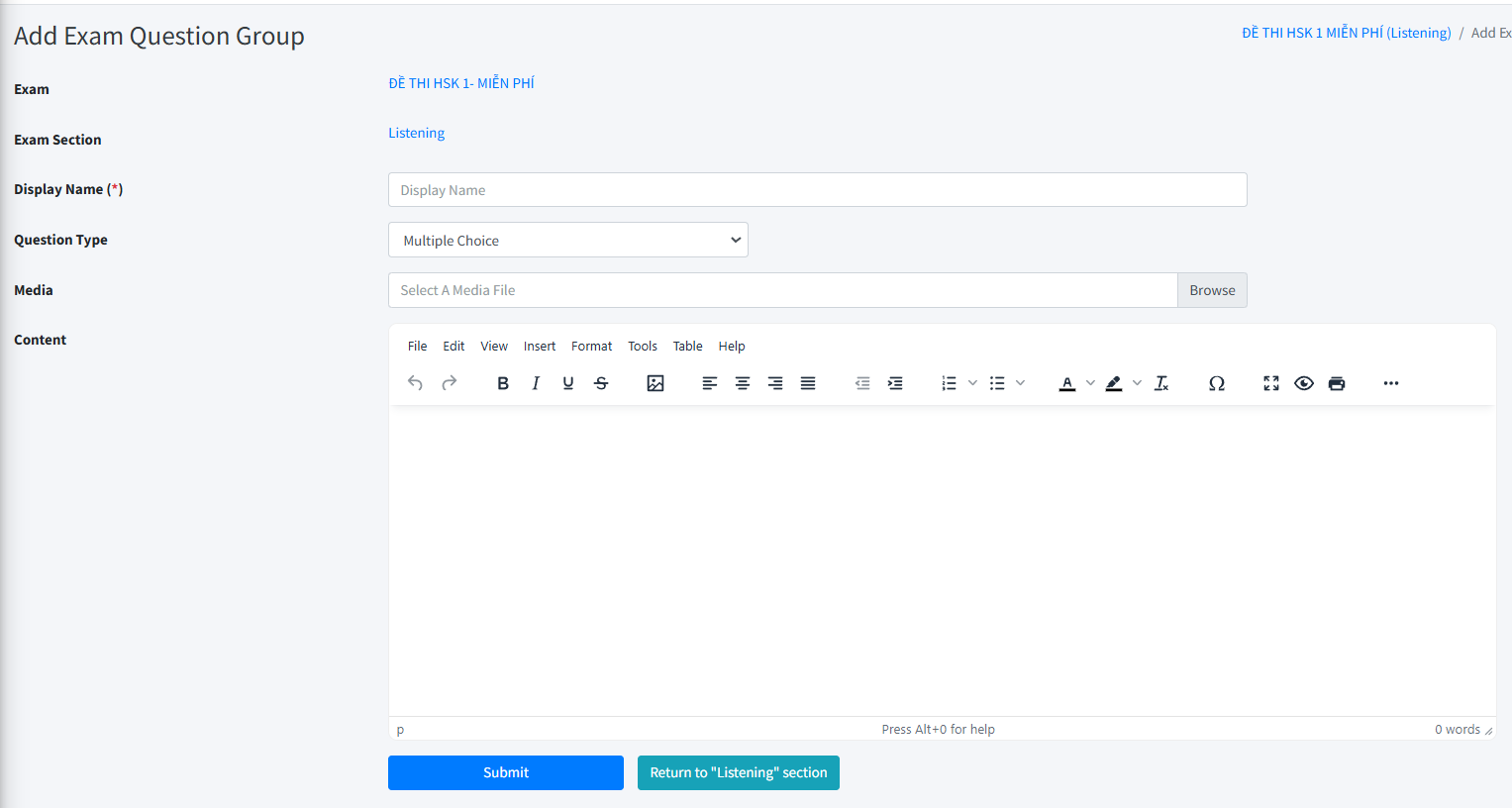
Task: Expand the numbered list style options
Action: tap(972, 383)
